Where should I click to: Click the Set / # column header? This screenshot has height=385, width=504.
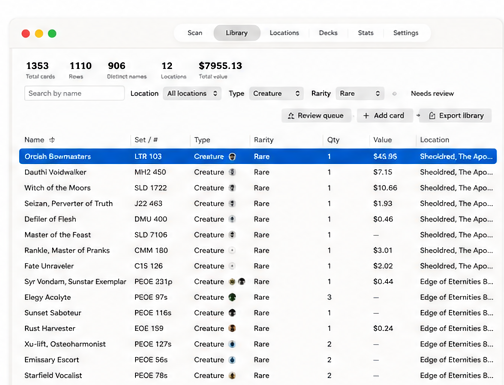(146, 140)
